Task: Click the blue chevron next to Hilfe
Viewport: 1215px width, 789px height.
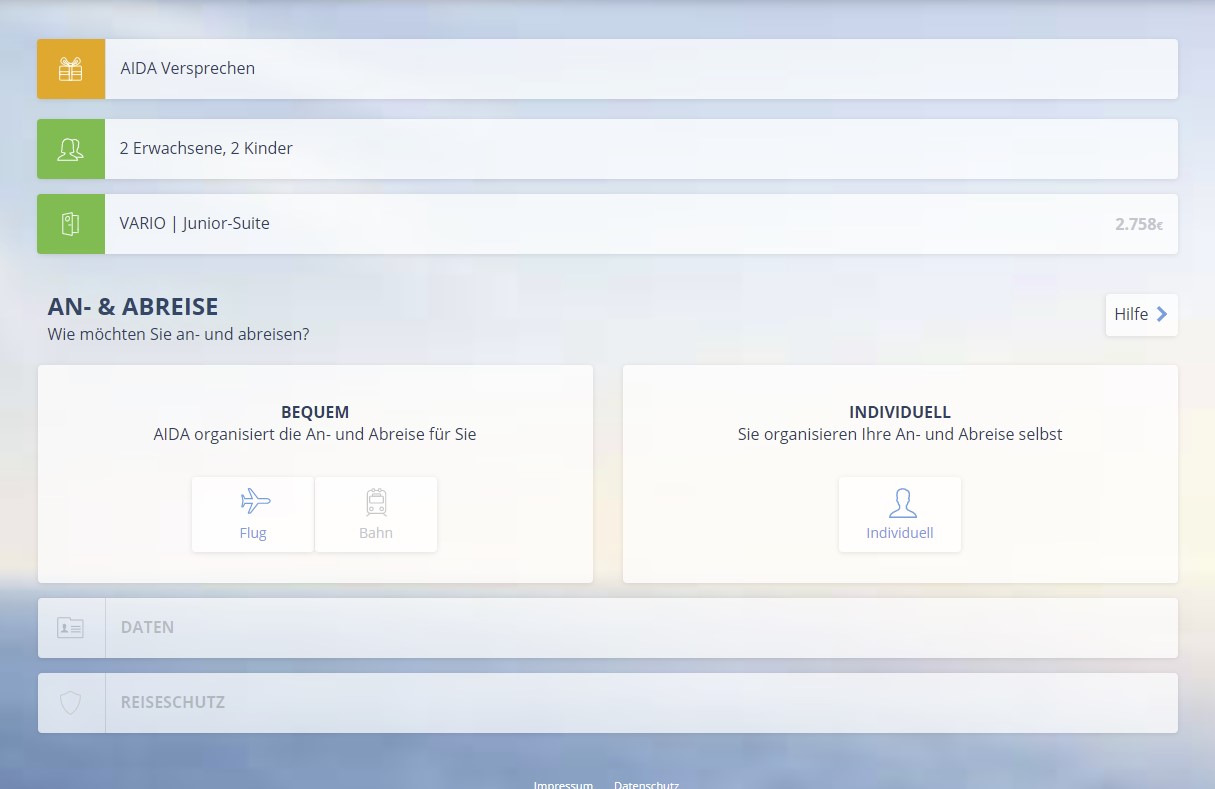Action: coord(1162,314)
